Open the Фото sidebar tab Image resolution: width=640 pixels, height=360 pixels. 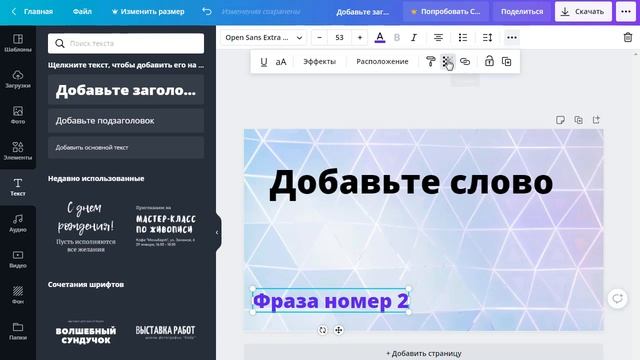click(18, 115)
